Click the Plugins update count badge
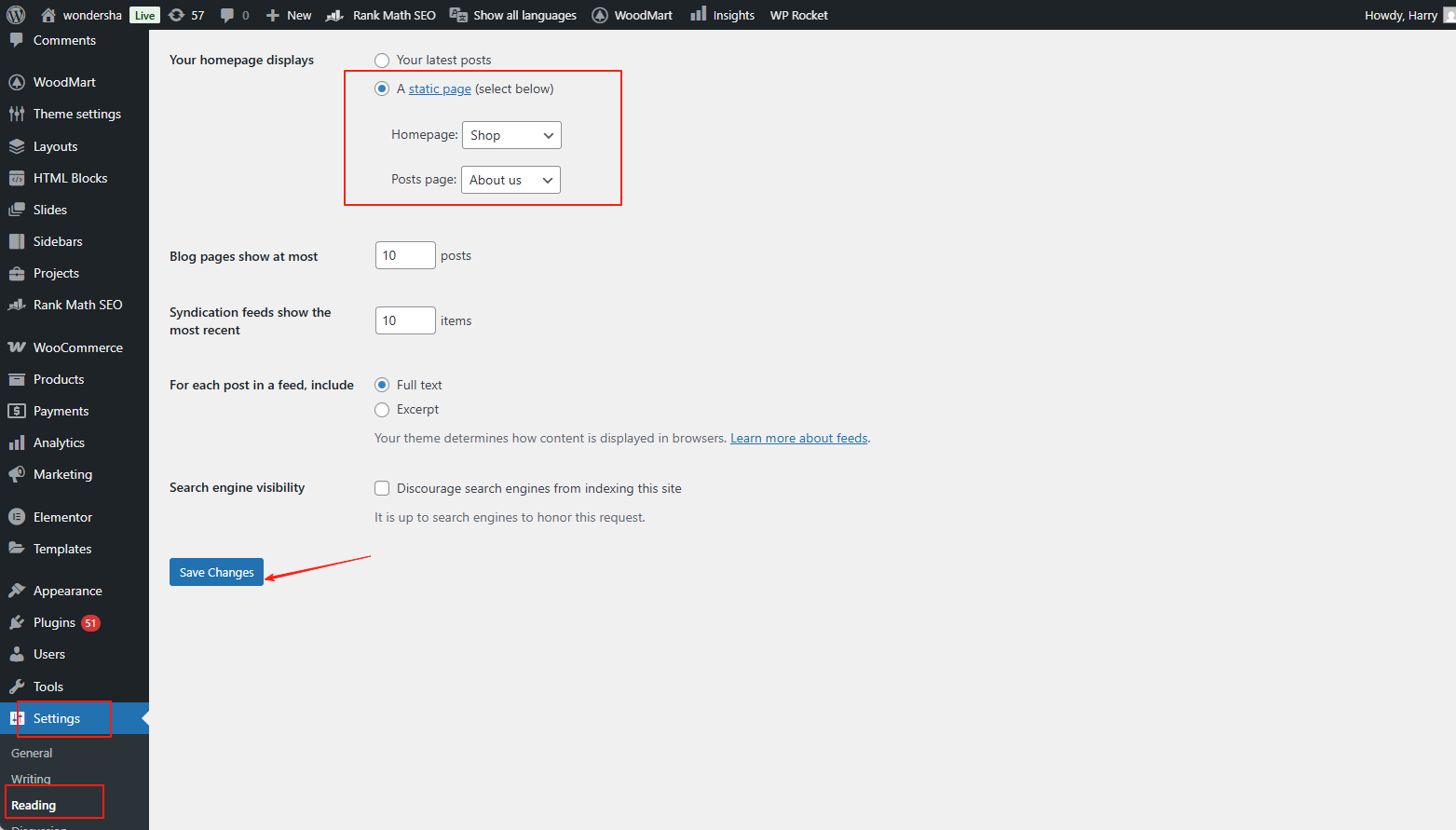The height and width of the screenshot is (830, 1456). [x=89, y=622]
